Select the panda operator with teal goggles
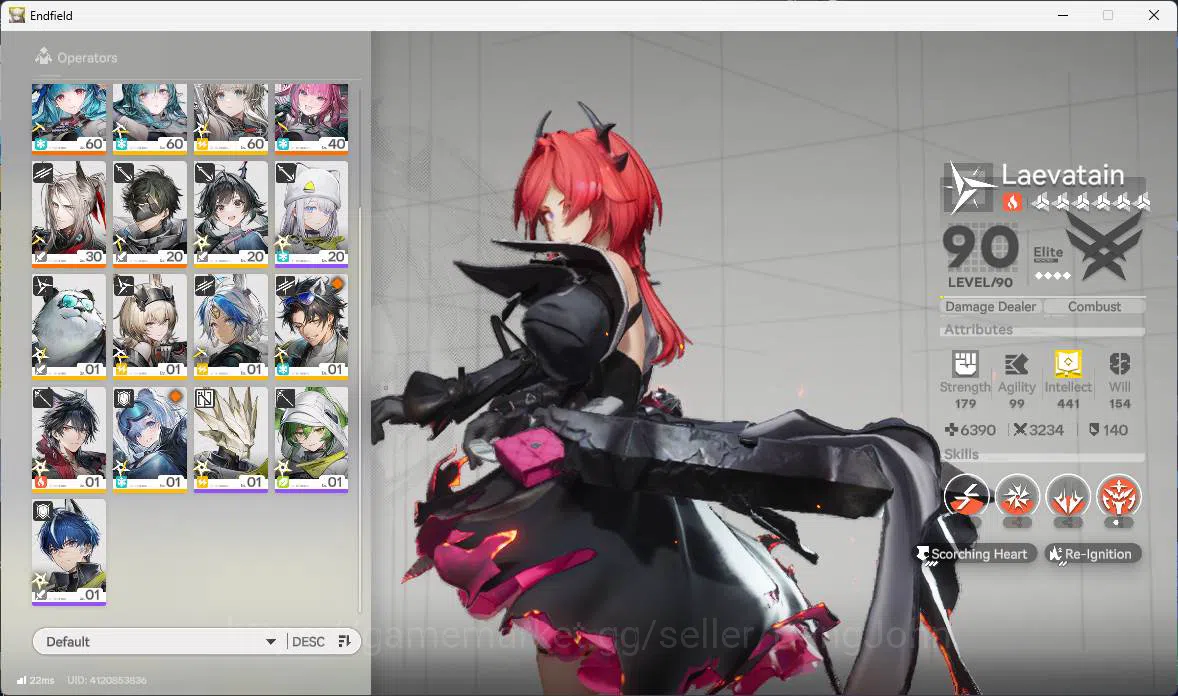The height and width of the screenshot is (696, 1178). (69, 327)
